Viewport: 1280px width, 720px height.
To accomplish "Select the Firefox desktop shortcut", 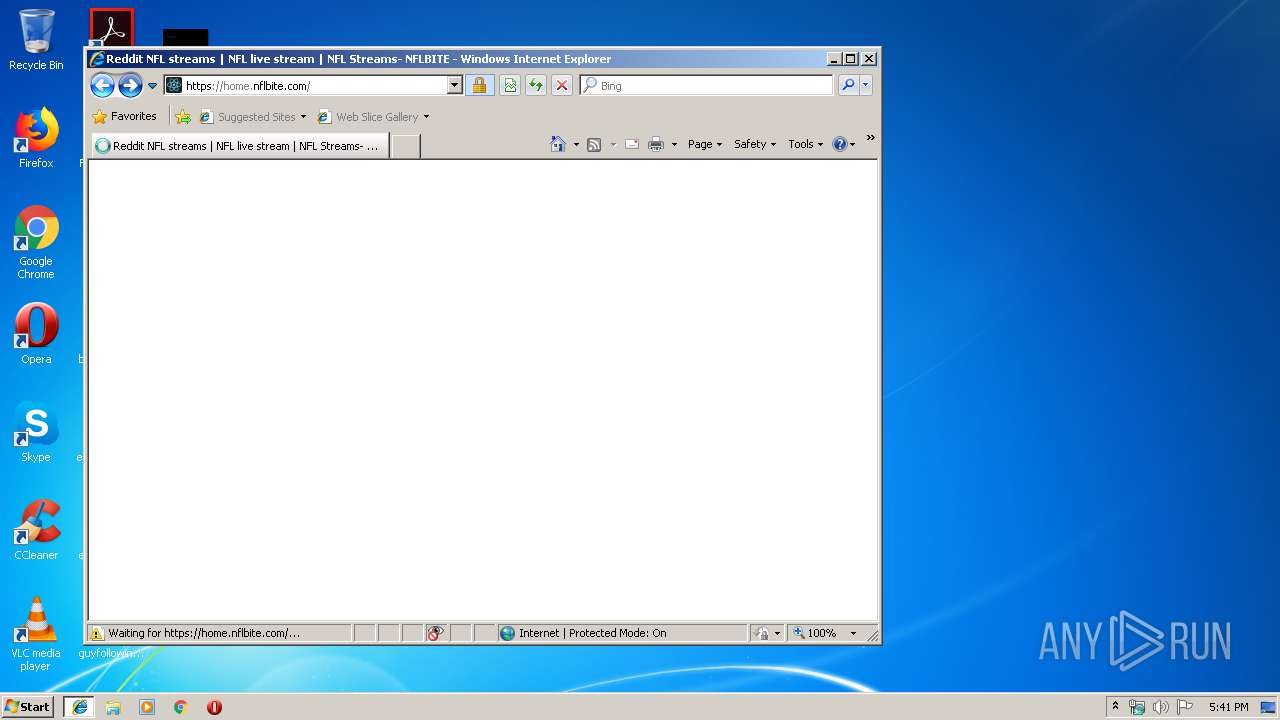I will tap(36, 139).
